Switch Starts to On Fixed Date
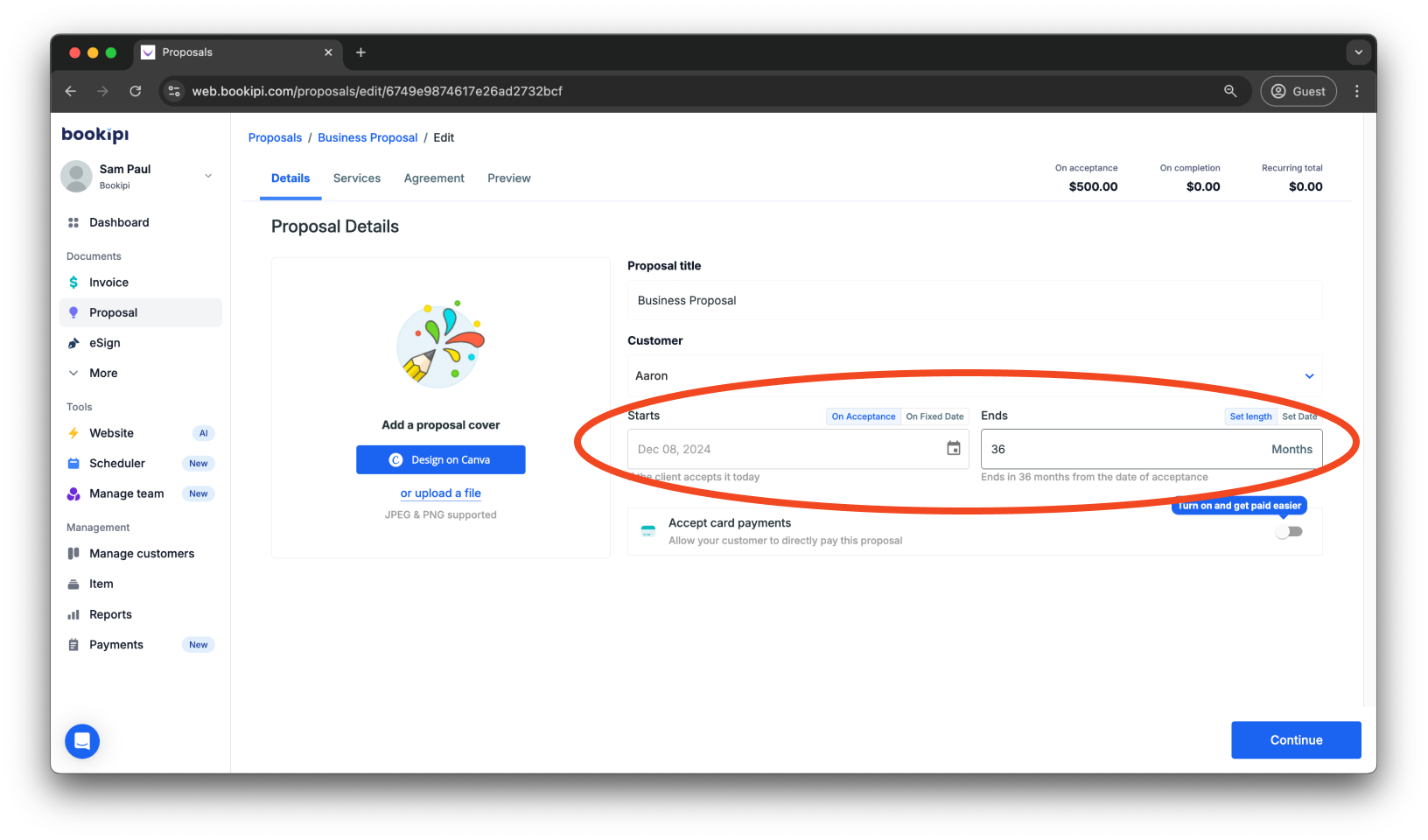The image size is (1428, 840). click(x=934, y=416)
